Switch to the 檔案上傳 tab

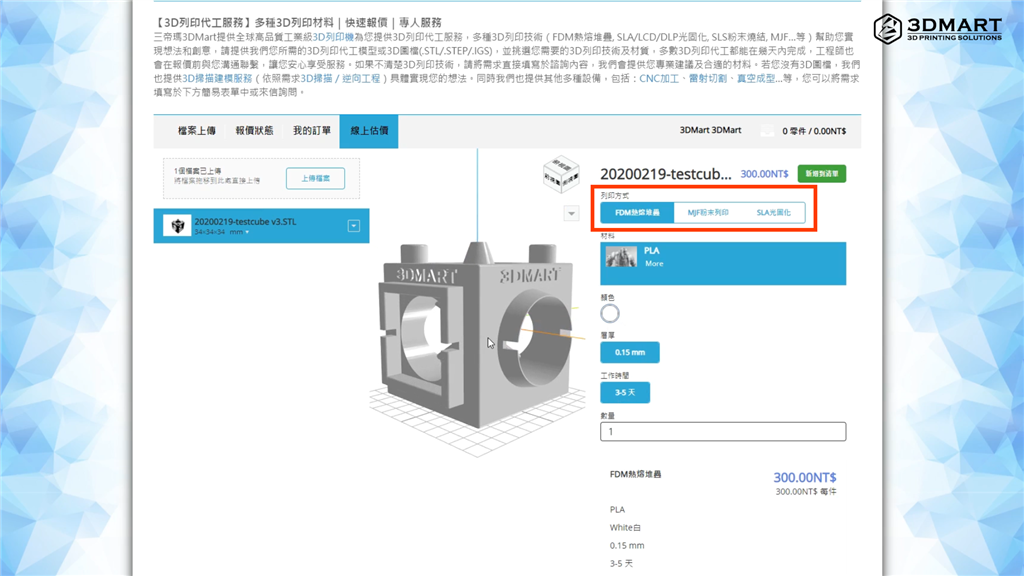tap(196, 131)
